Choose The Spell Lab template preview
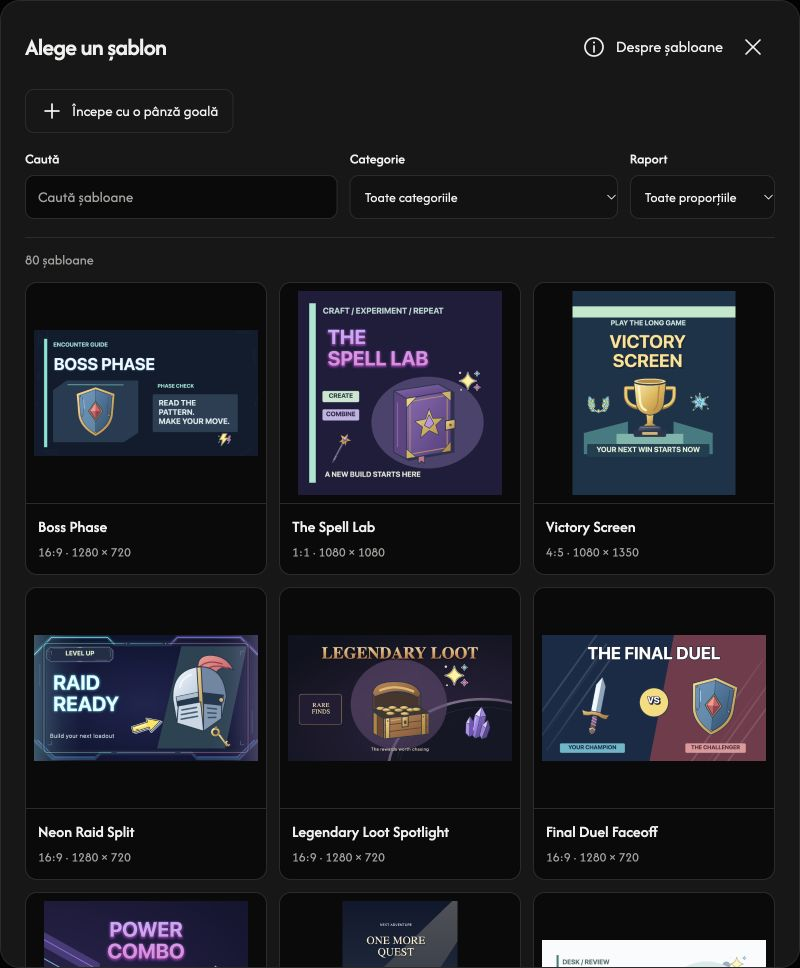 [x=399, y=393]
